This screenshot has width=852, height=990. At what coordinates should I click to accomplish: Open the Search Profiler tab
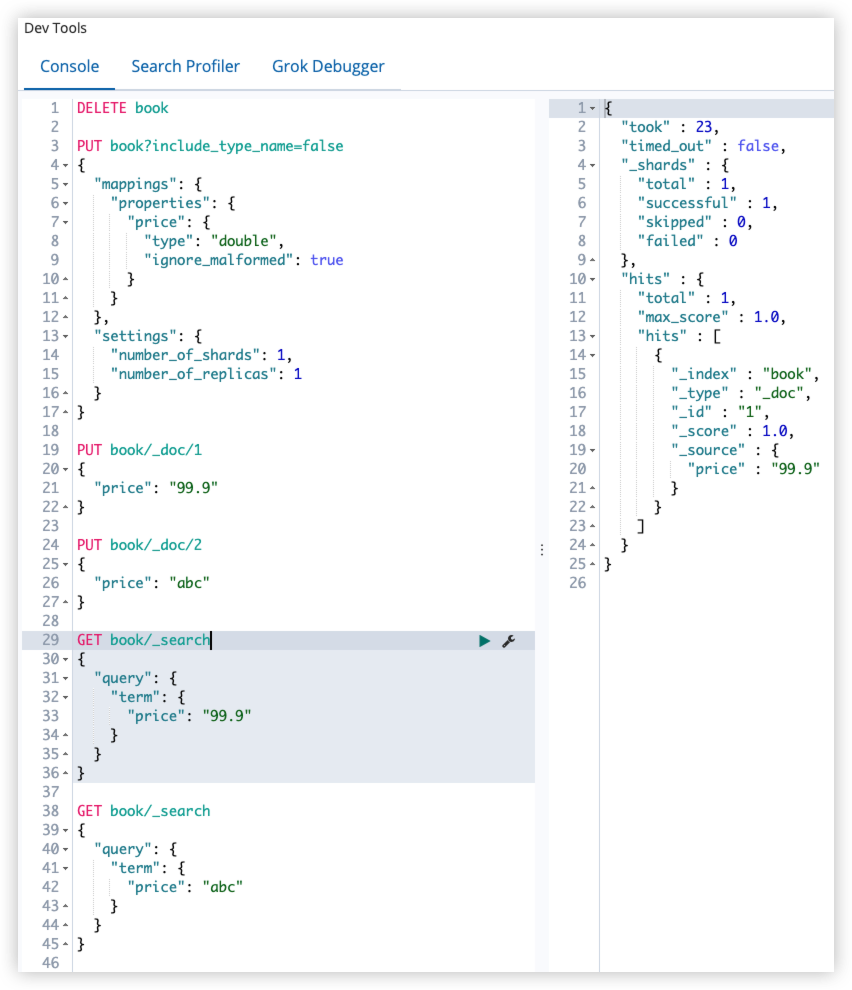coord(185,66)
